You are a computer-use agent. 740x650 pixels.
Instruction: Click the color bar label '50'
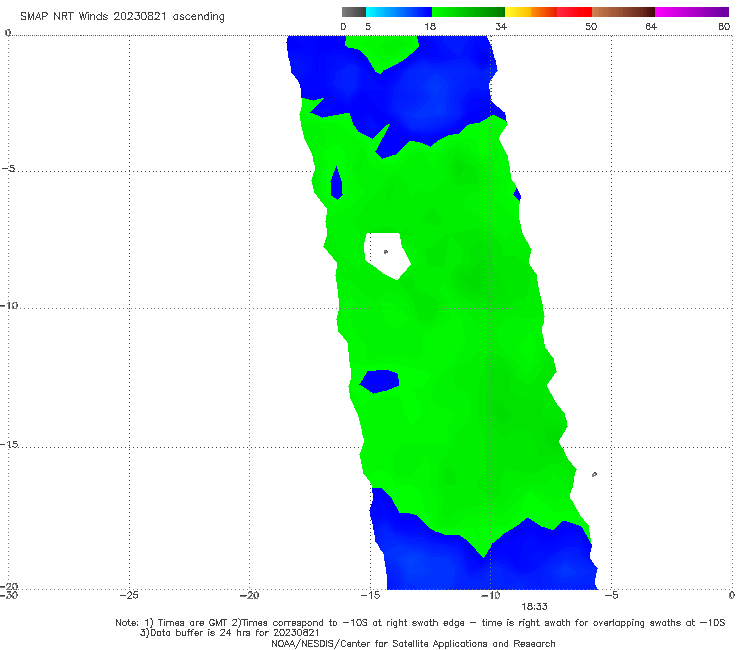tap(591, 27)
